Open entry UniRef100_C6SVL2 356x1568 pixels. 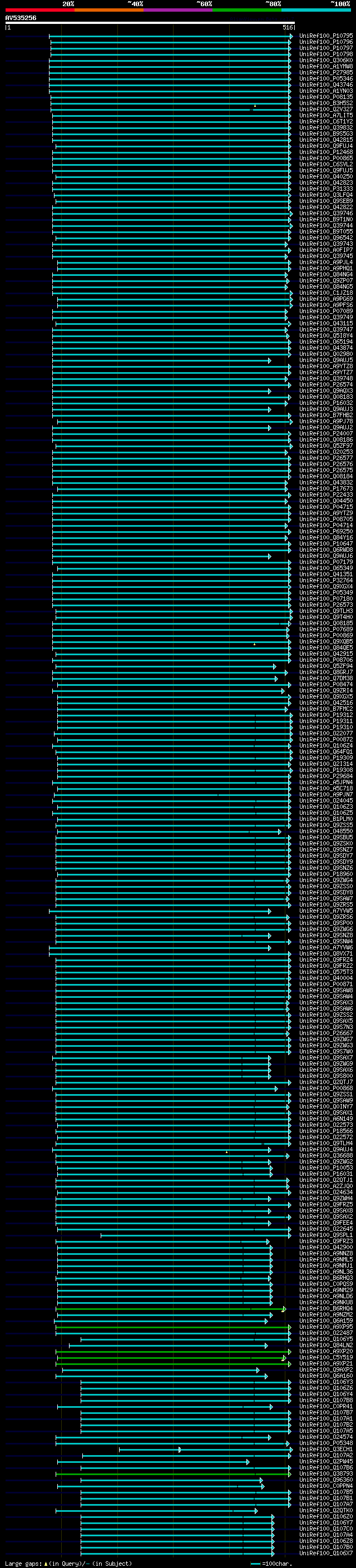coord(326,164)
